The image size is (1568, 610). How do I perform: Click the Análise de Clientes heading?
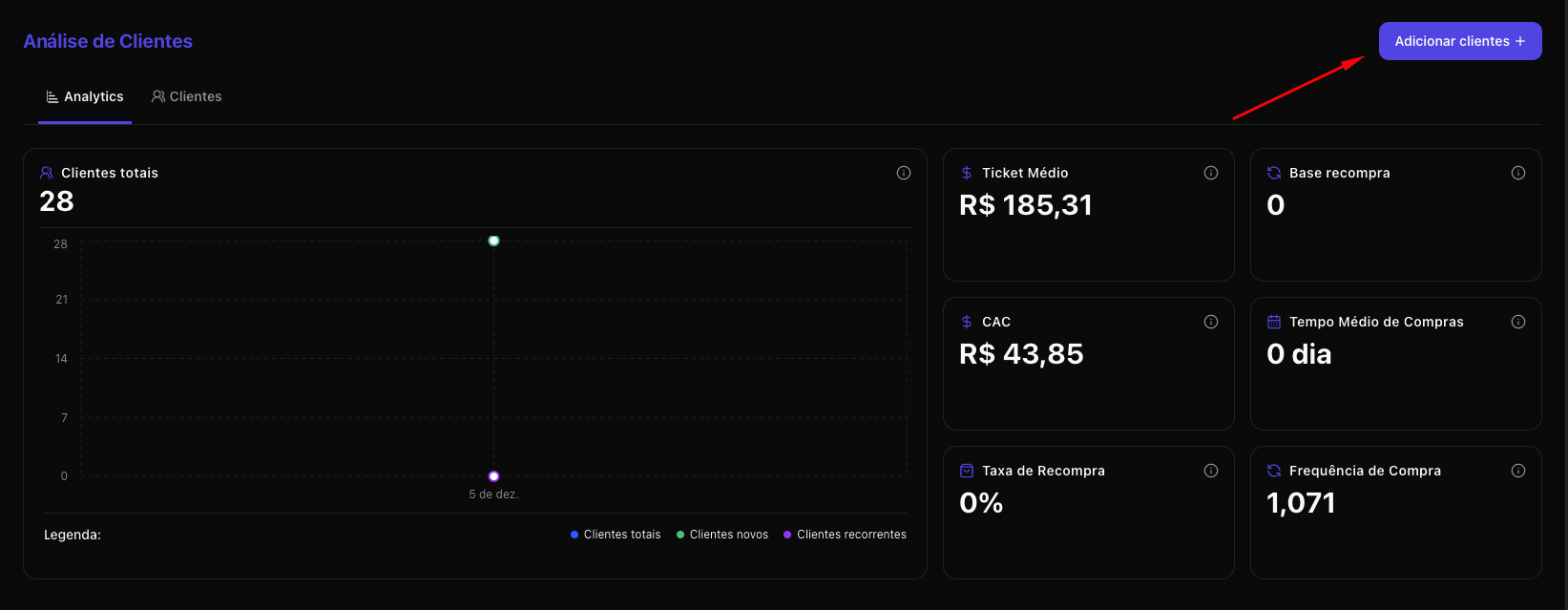pyautogui.click(x=108, y=41)
